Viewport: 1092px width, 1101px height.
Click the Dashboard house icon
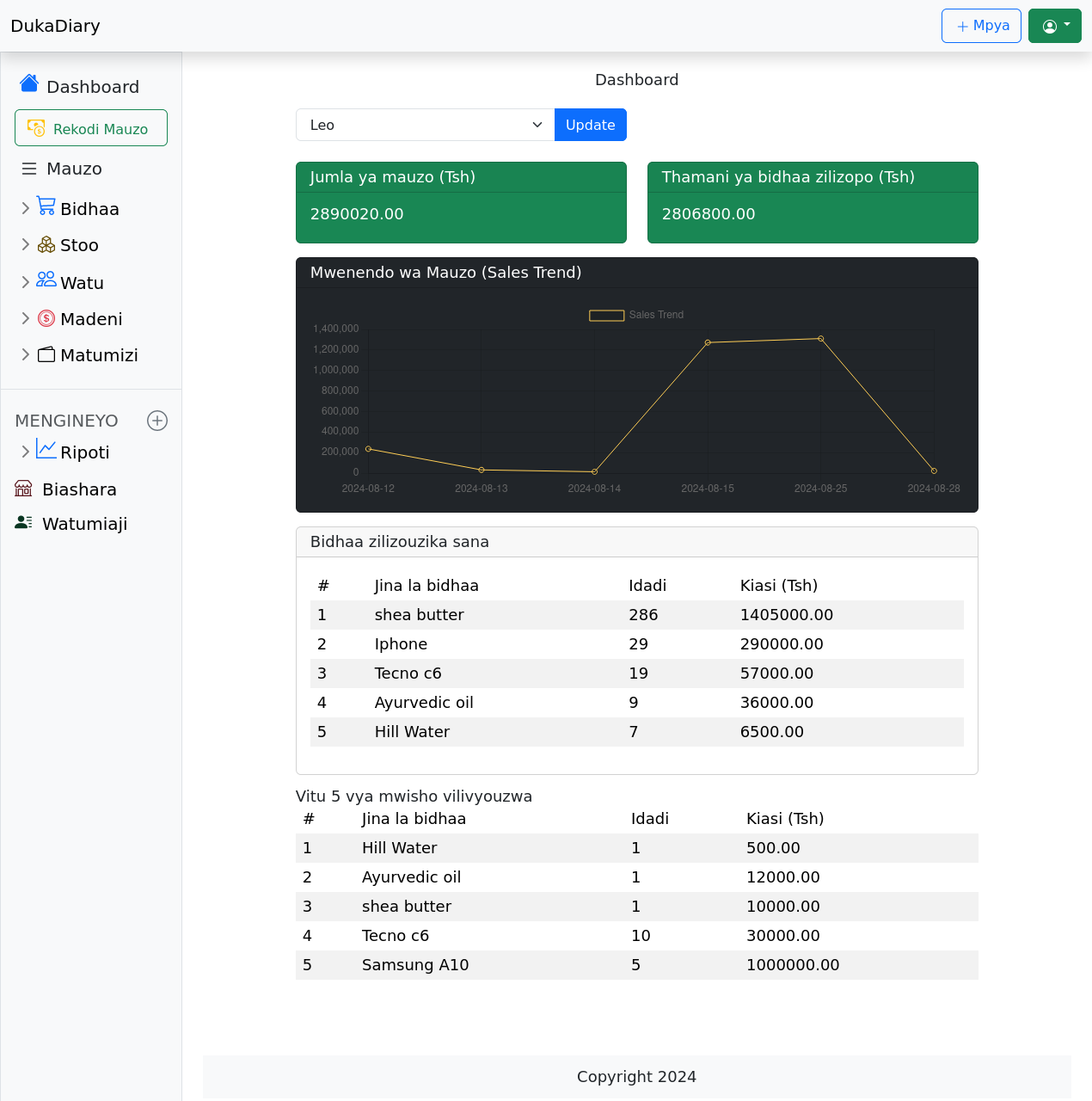(x=29, y=83)
